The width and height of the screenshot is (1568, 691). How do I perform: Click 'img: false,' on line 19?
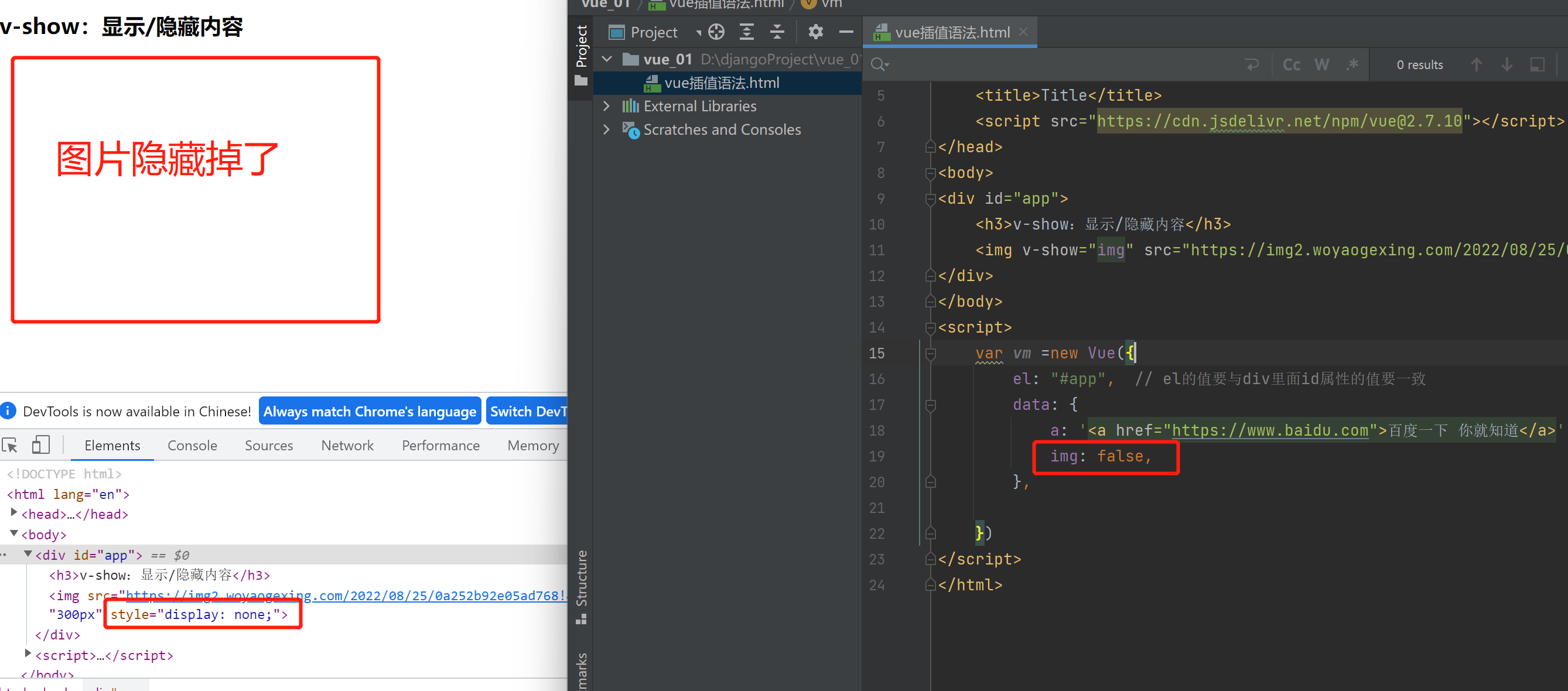[1101, 456]
